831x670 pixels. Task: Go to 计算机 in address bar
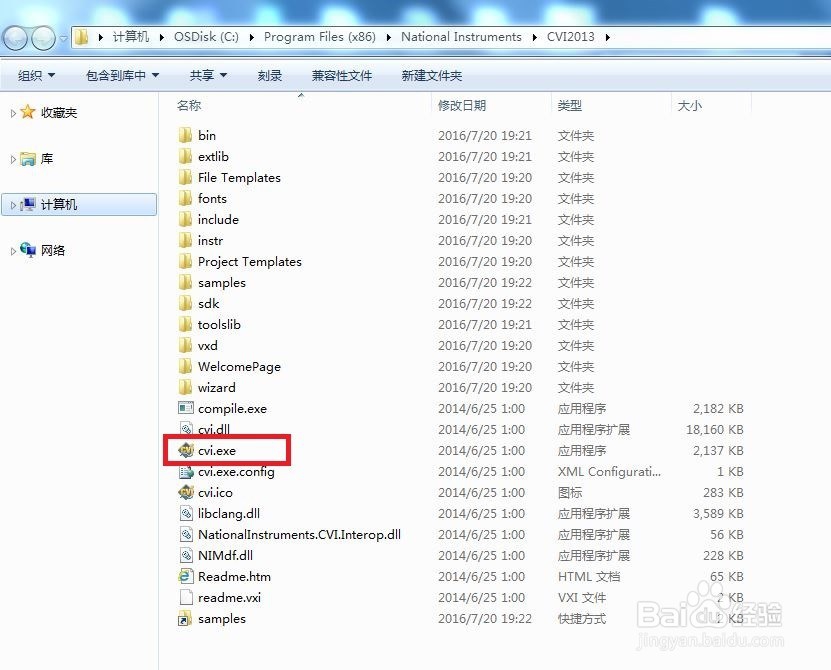coord(130,37)
